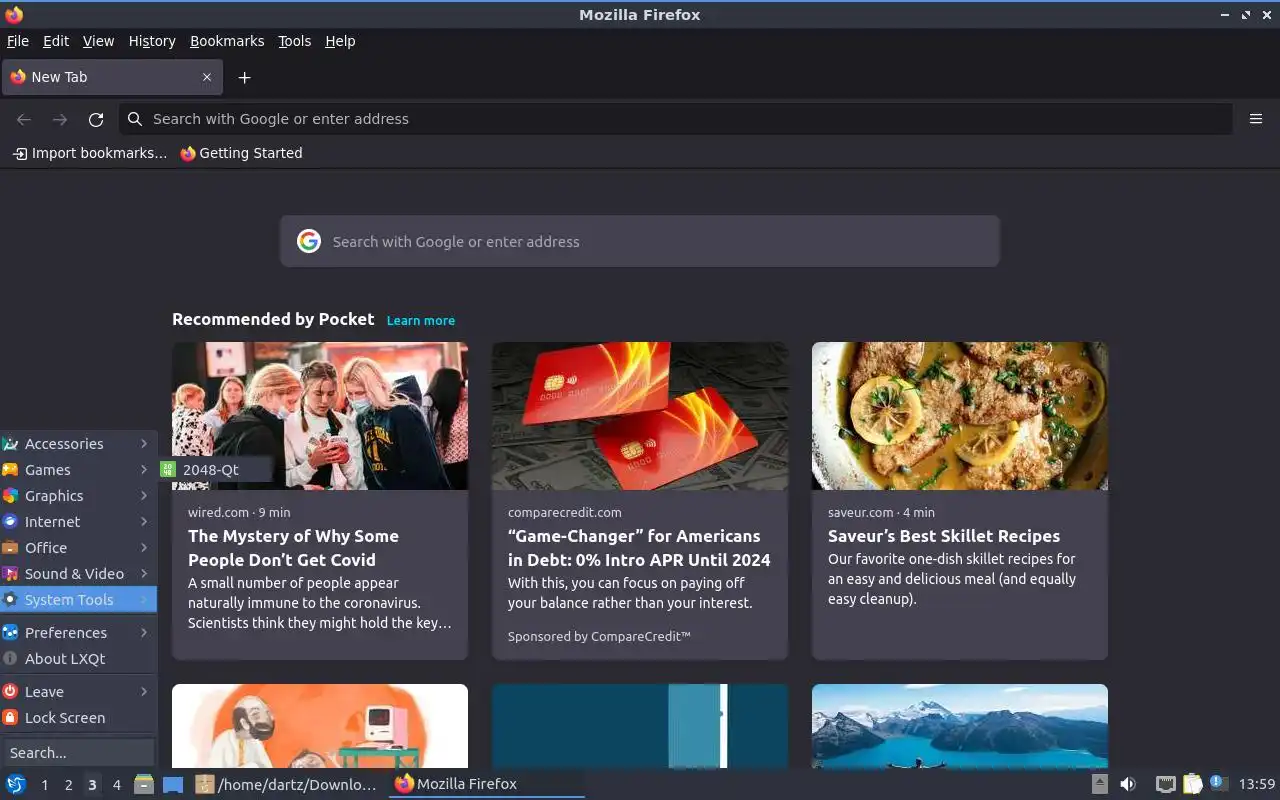1280x800 pixels.
Task: Switch to virtual desktop 3
Action: click(x=92, y=784)
